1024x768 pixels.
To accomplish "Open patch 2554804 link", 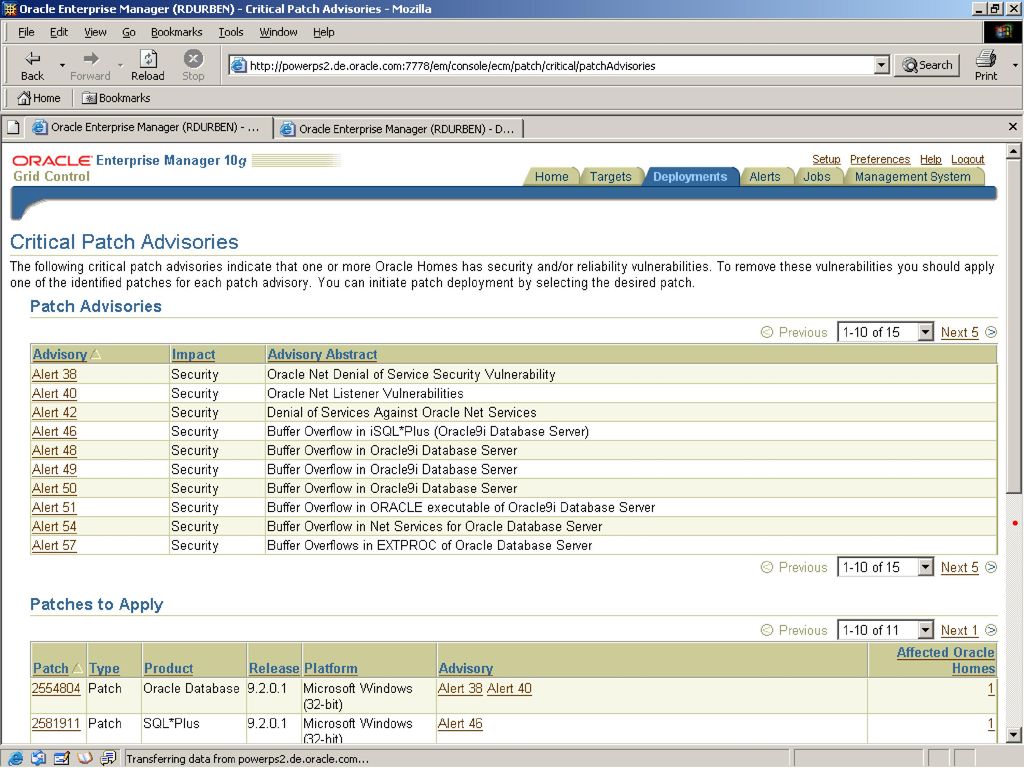I will pyautogui.click(x=56, y=688).
